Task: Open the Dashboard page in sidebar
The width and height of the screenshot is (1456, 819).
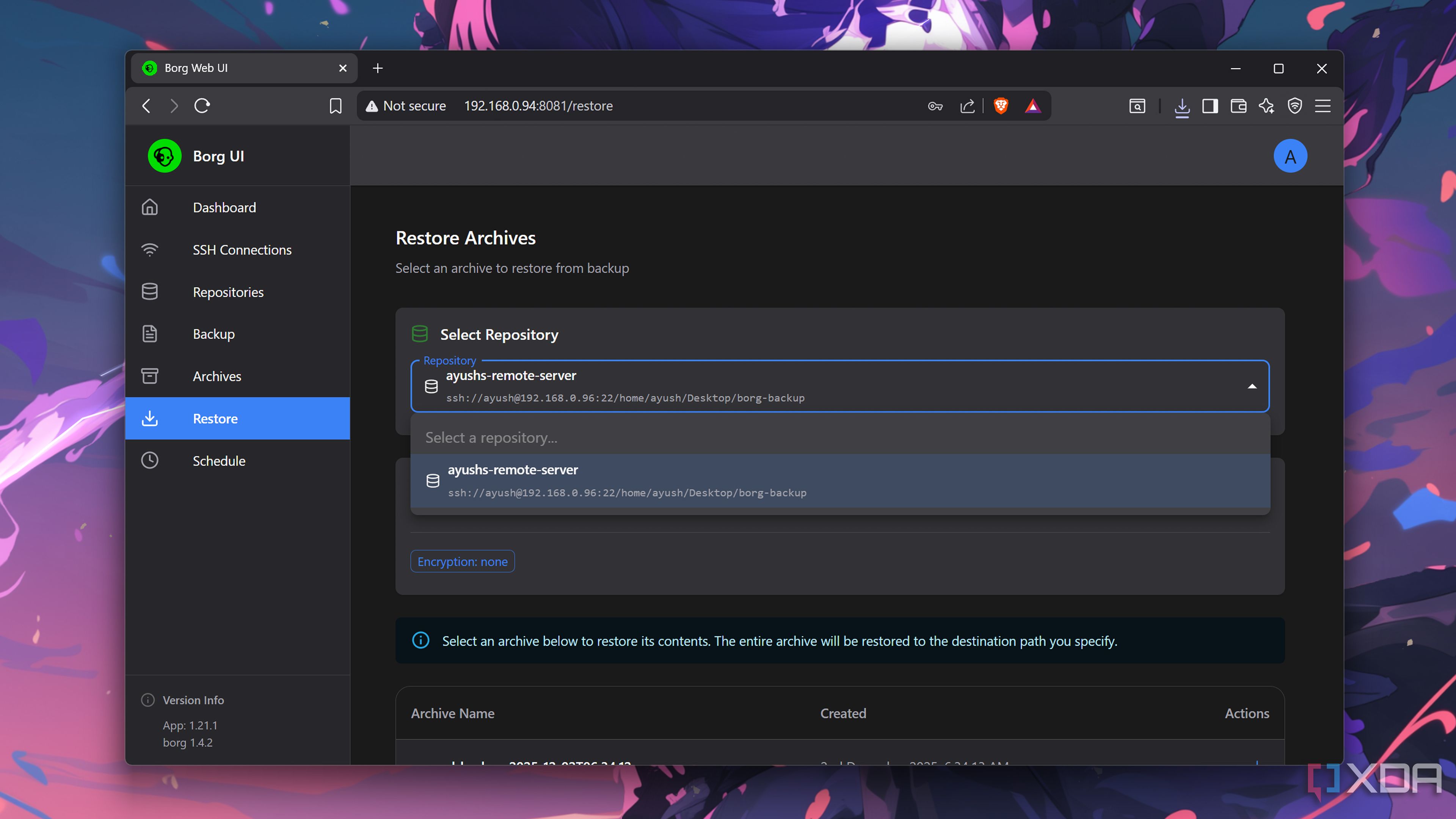Action: coord(237,207)
